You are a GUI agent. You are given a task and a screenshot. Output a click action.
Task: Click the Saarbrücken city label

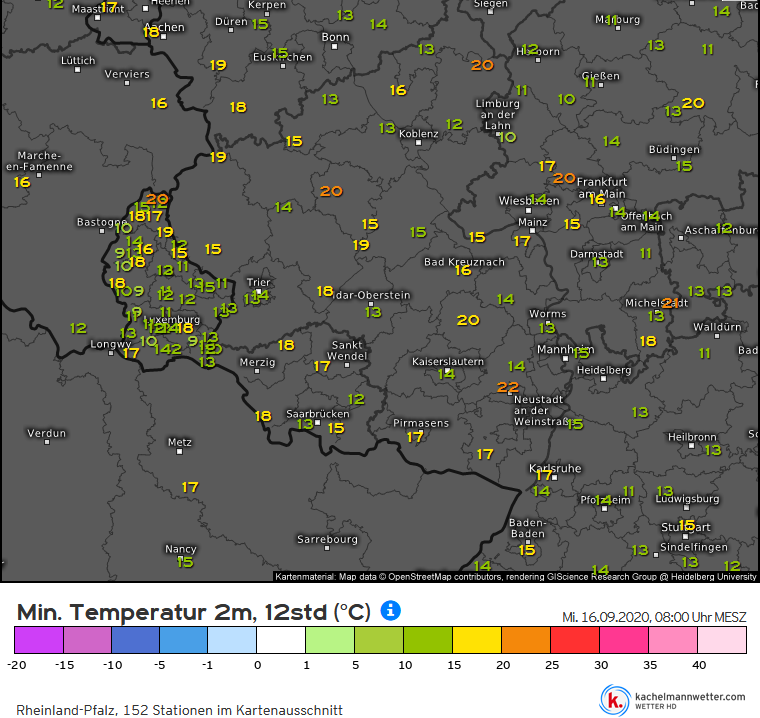pyautogui.click(x=317, y=414)
